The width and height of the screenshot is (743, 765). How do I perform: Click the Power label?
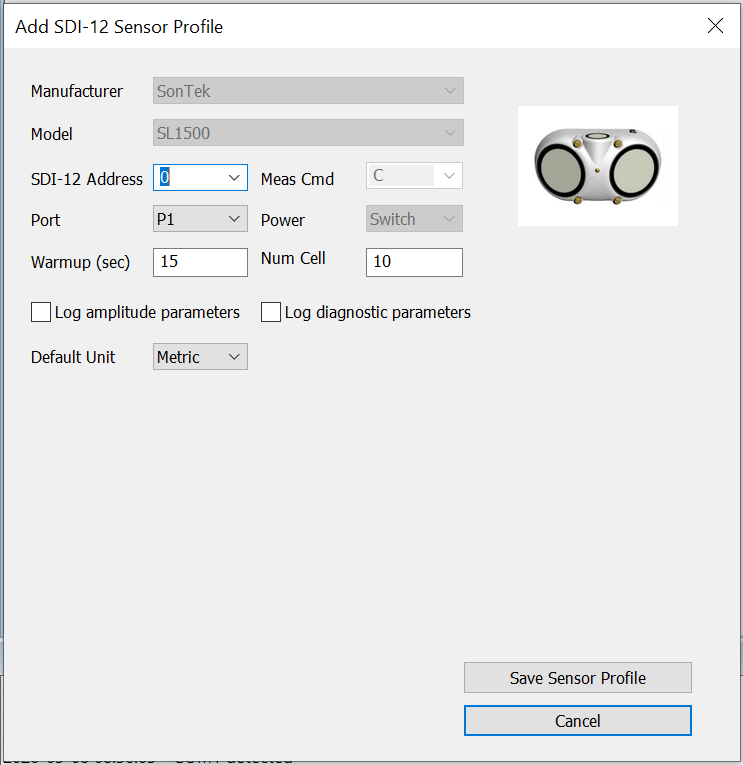282,220
